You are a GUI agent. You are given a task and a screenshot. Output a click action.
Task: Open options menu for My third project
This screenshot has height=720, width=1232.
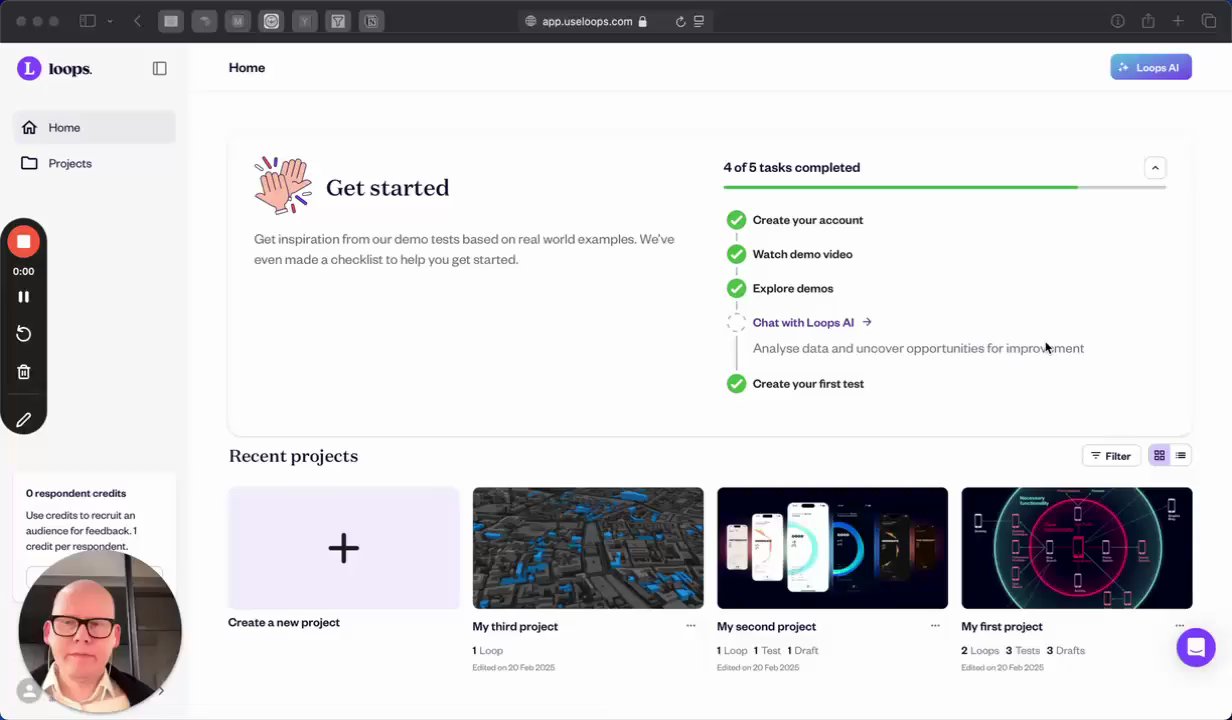point(691,626)
